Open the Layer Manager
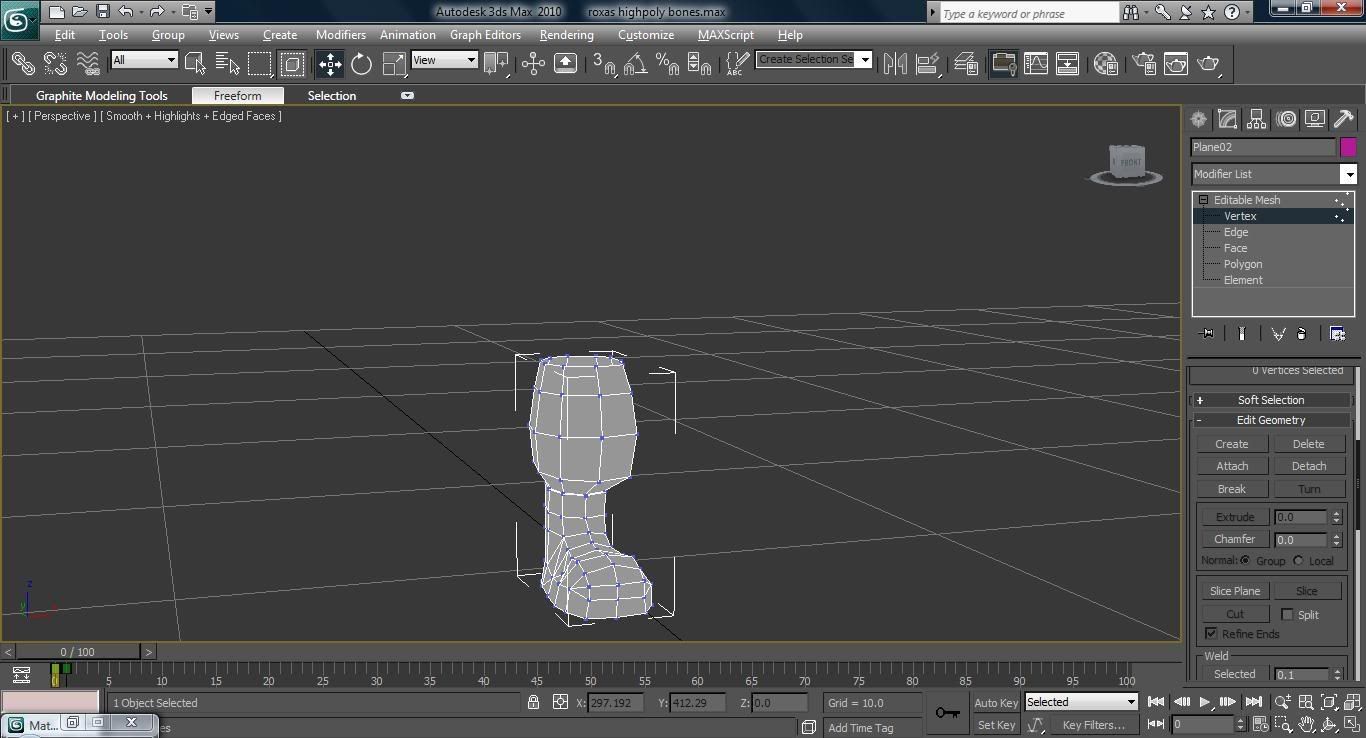The height and width of the screenshot is (738, 1366). tap(966, 64)
